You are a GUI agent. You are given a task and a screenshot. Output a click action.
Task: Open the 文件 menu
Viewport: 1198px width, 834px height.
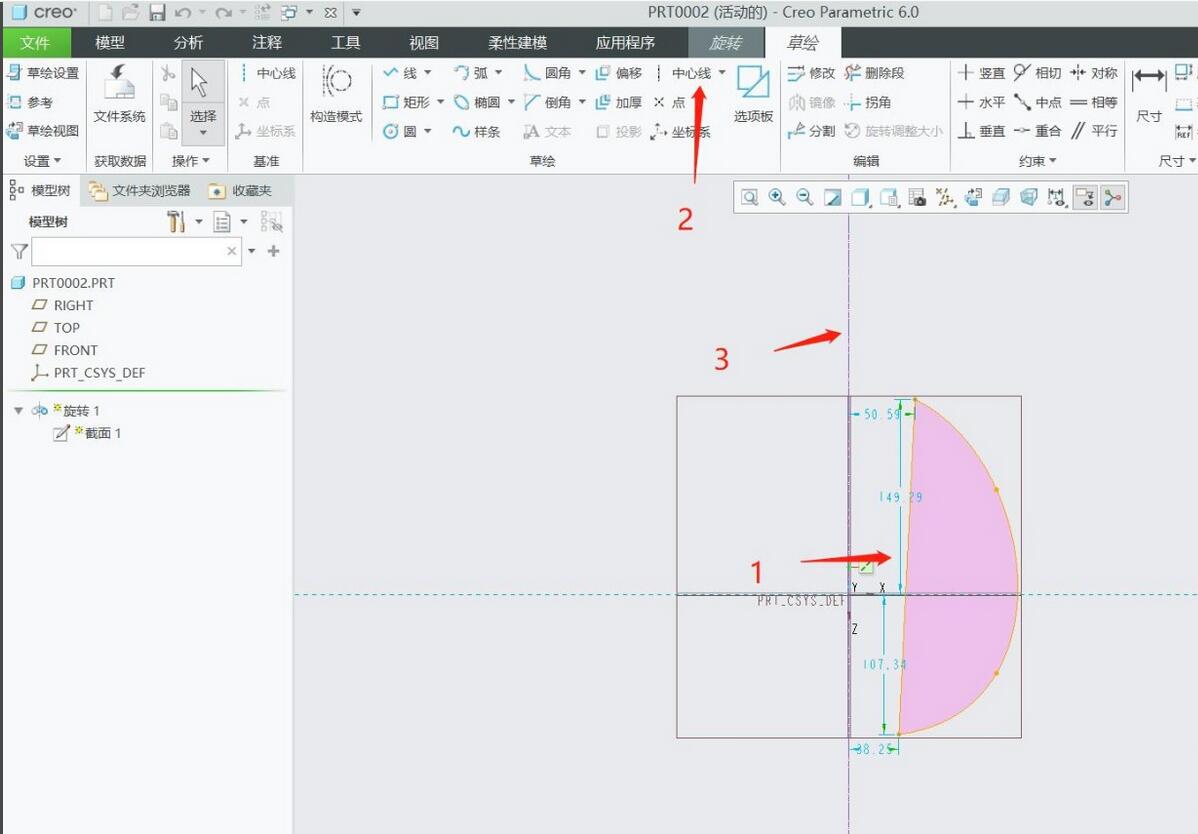[35, 43]
